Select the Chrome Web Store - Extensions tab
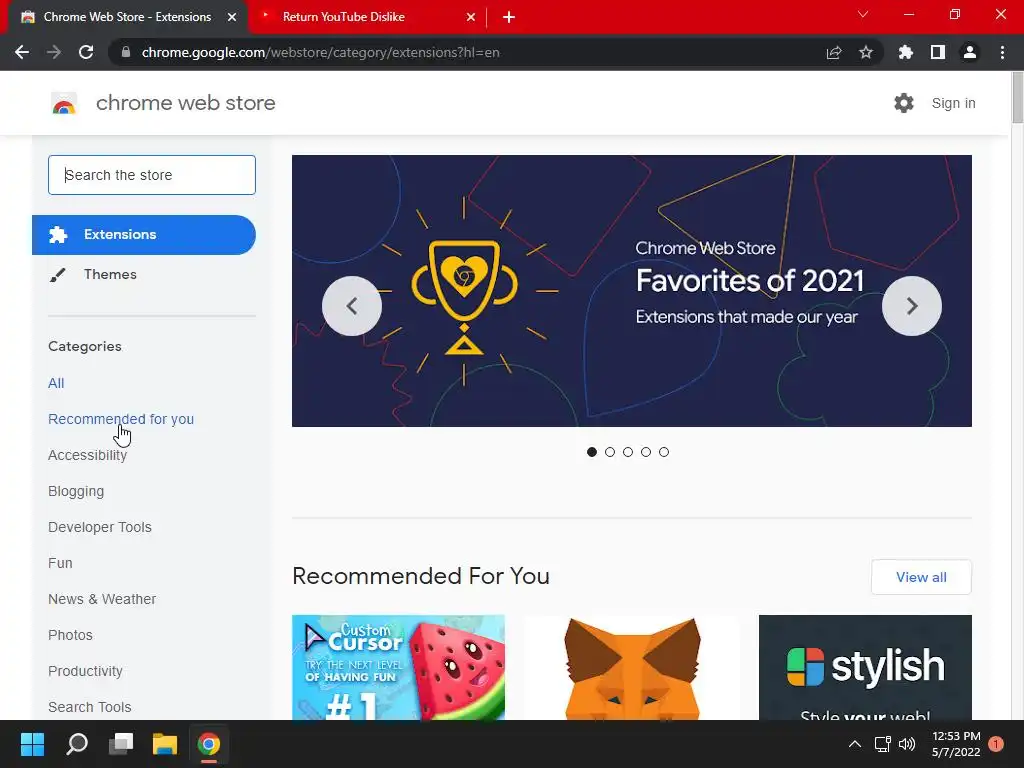This screenshot has width=1024, height=768. click(x=128, y=17)
